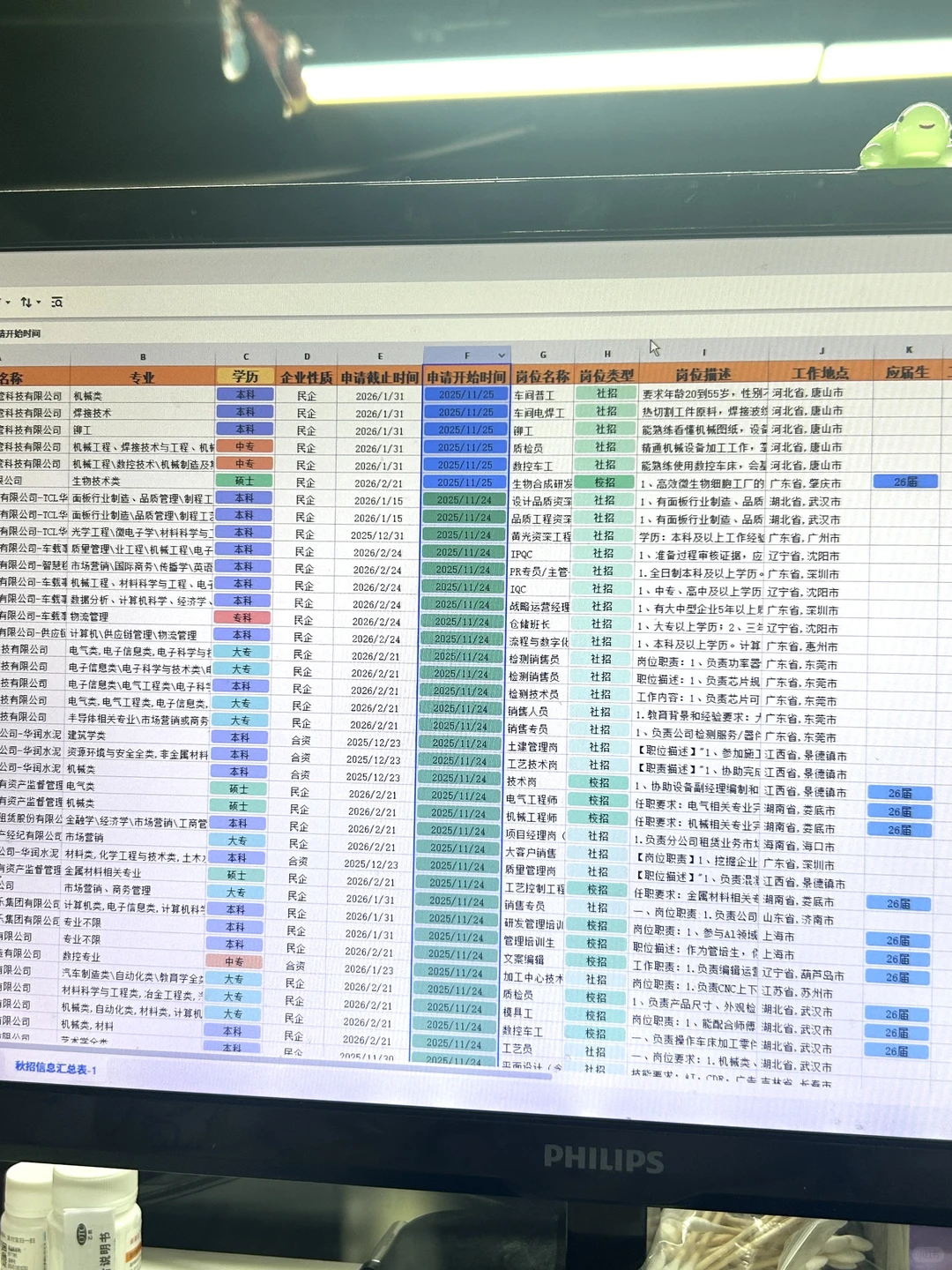Click the sort arrows toolbar icon

(28, 302)
